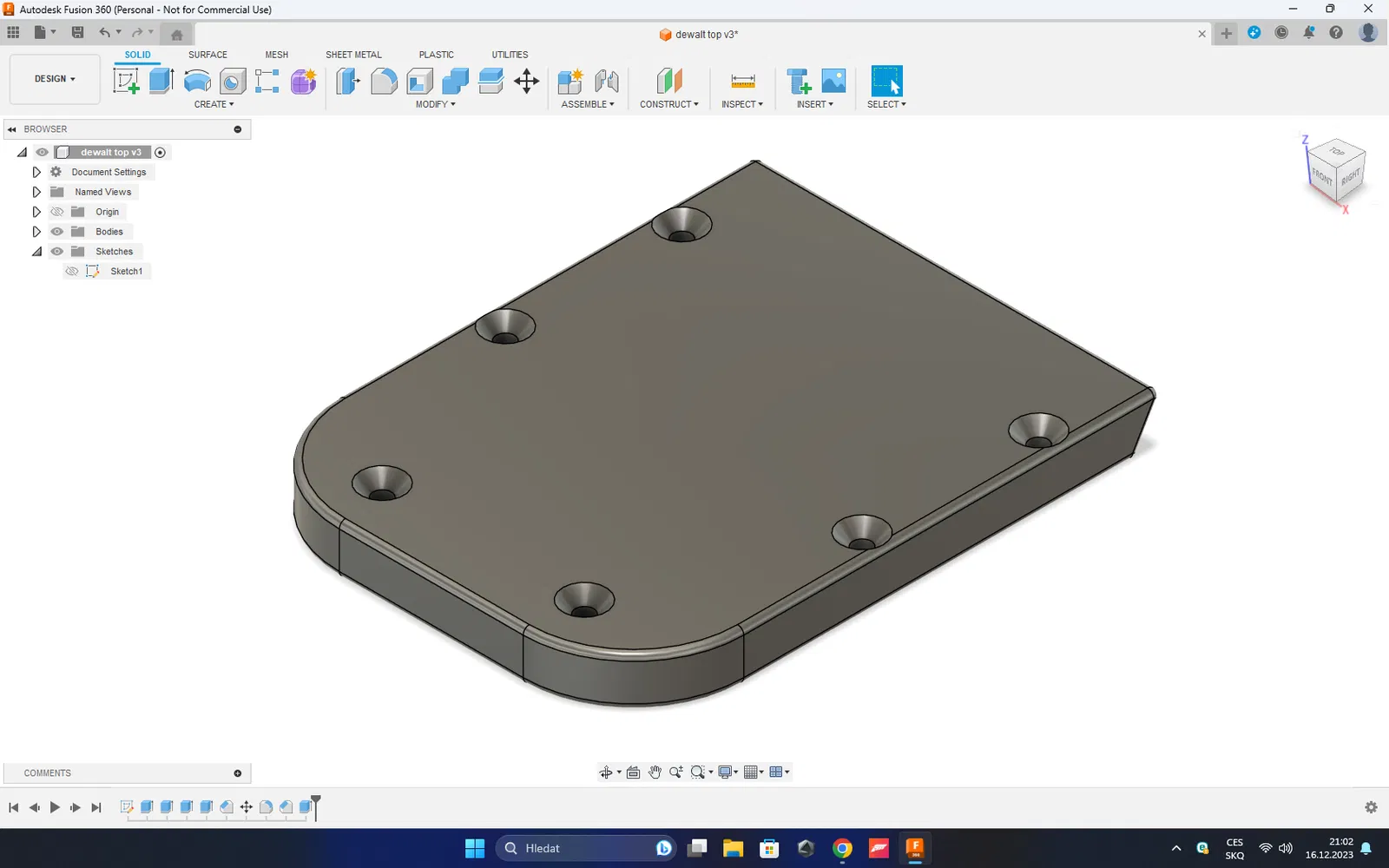1389x868 pixels.
Task: Open the Viewports layout icon
Action: 776,773
